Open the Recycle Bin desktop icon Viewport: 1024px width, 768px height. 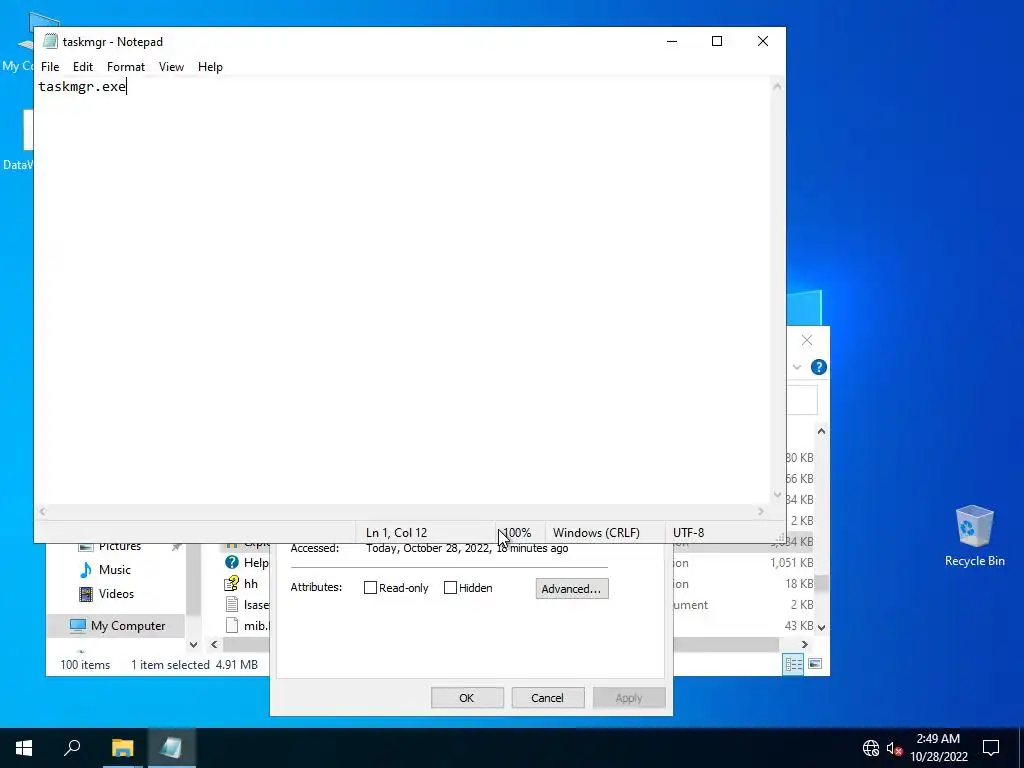point(974,536)
